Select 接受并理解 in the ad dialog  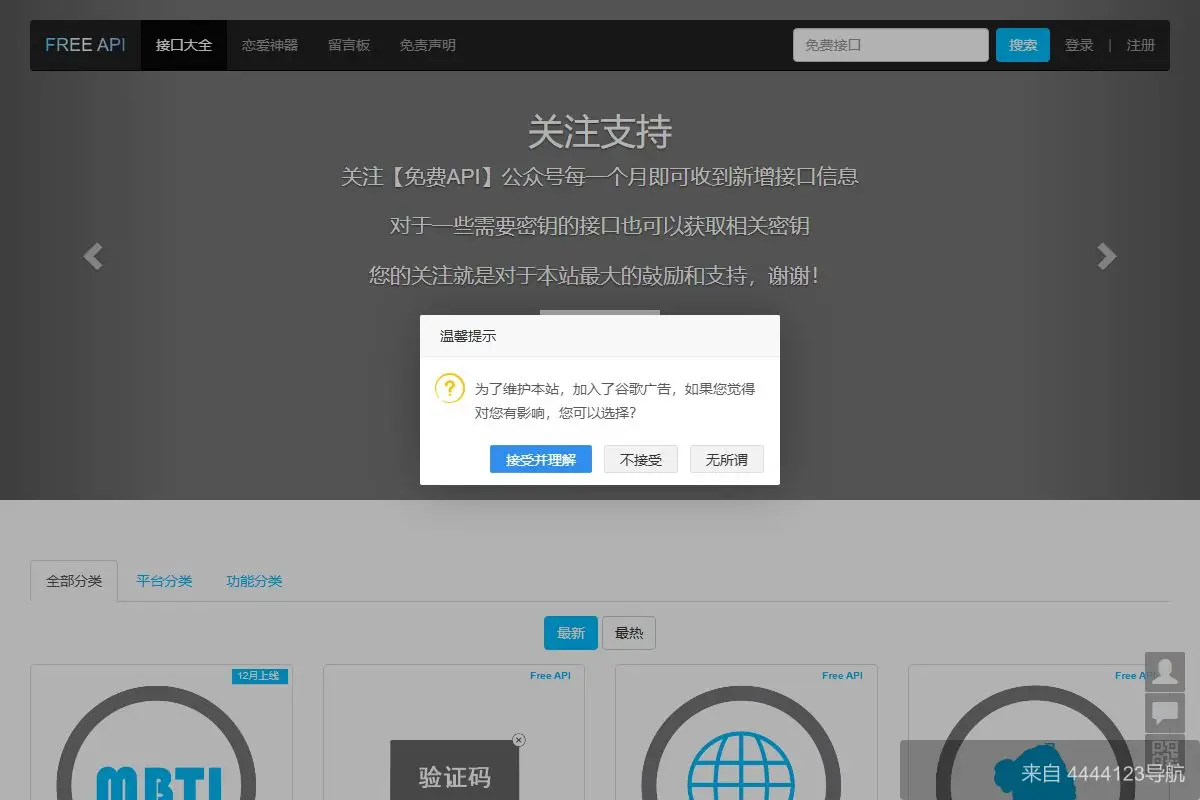click(x=541, y=459)
